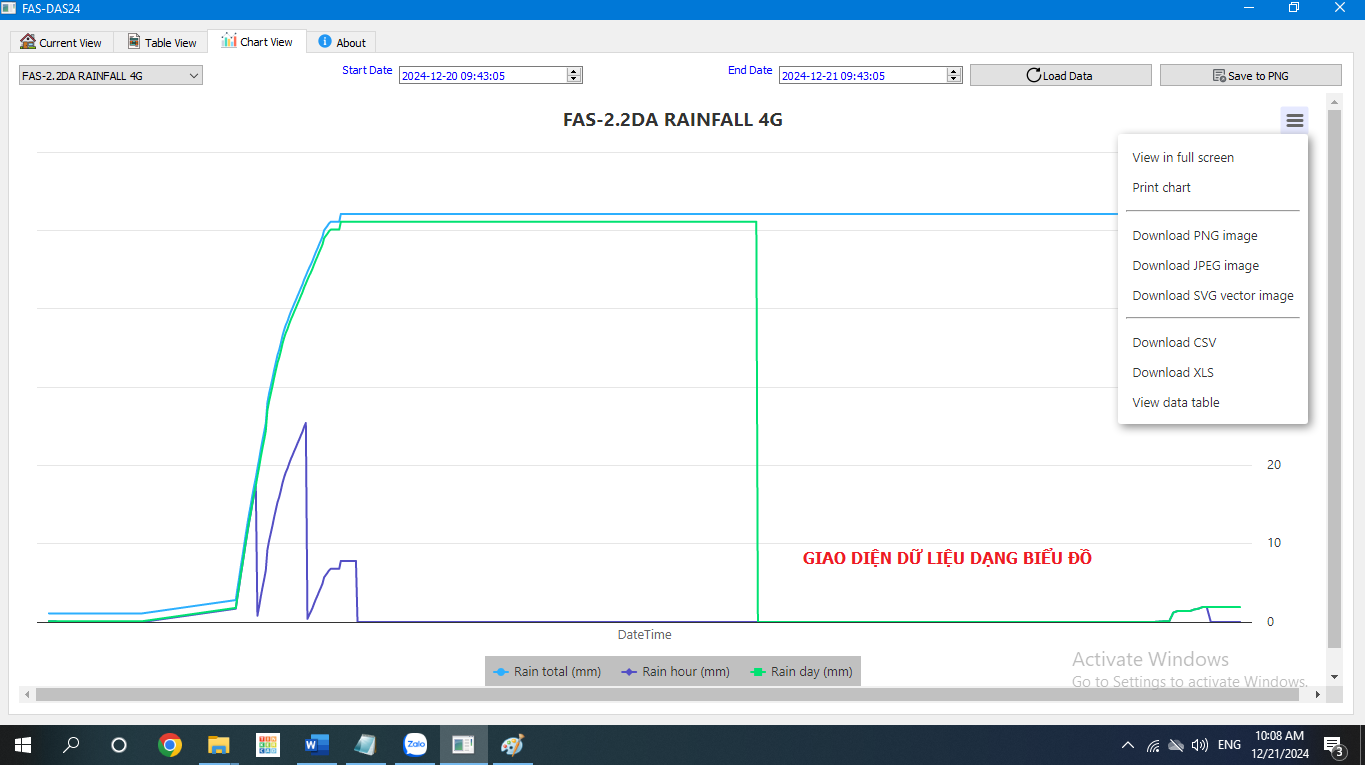Open Google Chrome from the taskbar

[x=170, y=745]
